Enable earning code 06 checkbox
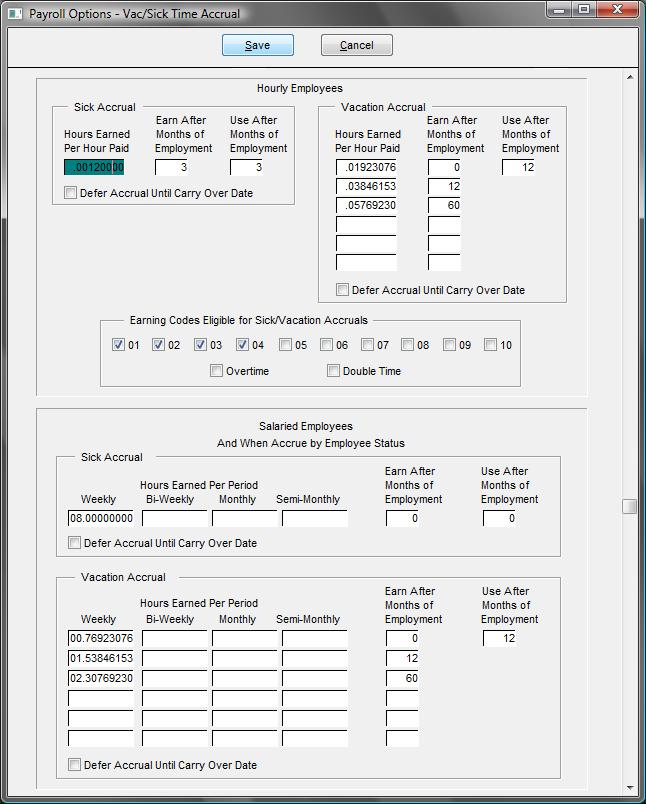The height and width of the screenshot is (804, 646). 326,345
